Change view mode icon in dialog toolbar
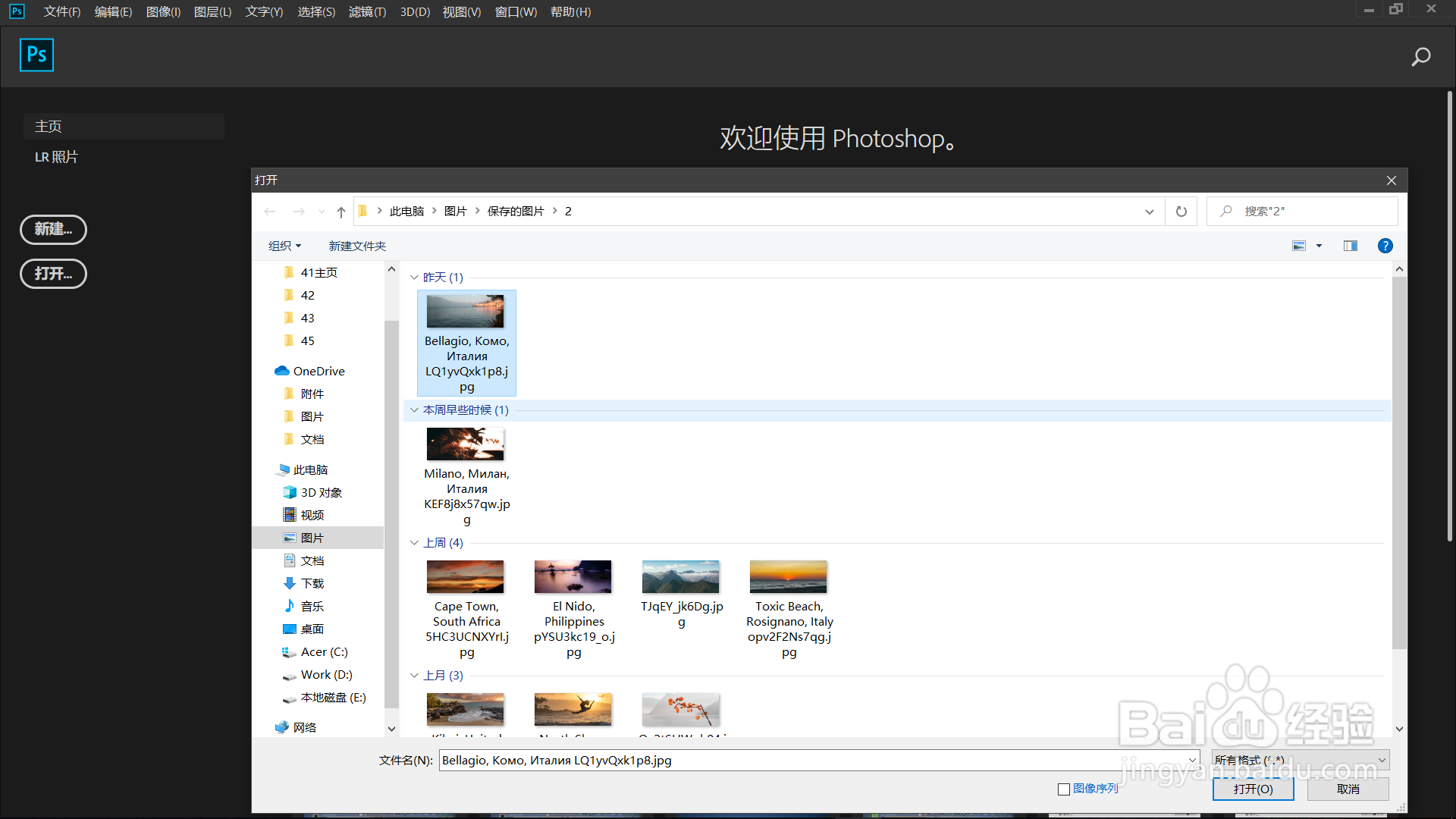This screenshot has height=819, width=1456. pyautogui.click(x=1299, y=246)
